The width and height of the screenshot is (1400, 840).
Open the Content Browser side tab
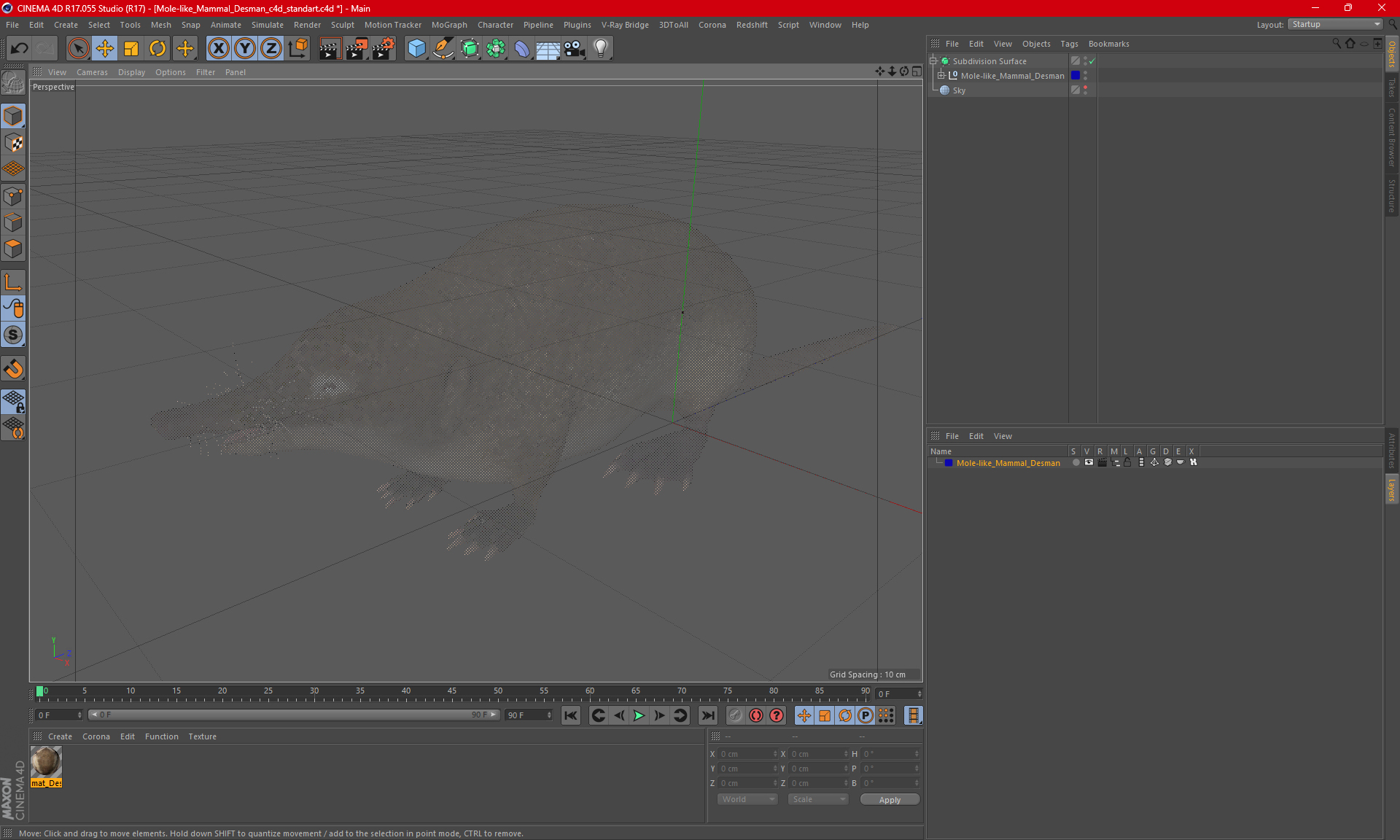(x=1391, y=137)
